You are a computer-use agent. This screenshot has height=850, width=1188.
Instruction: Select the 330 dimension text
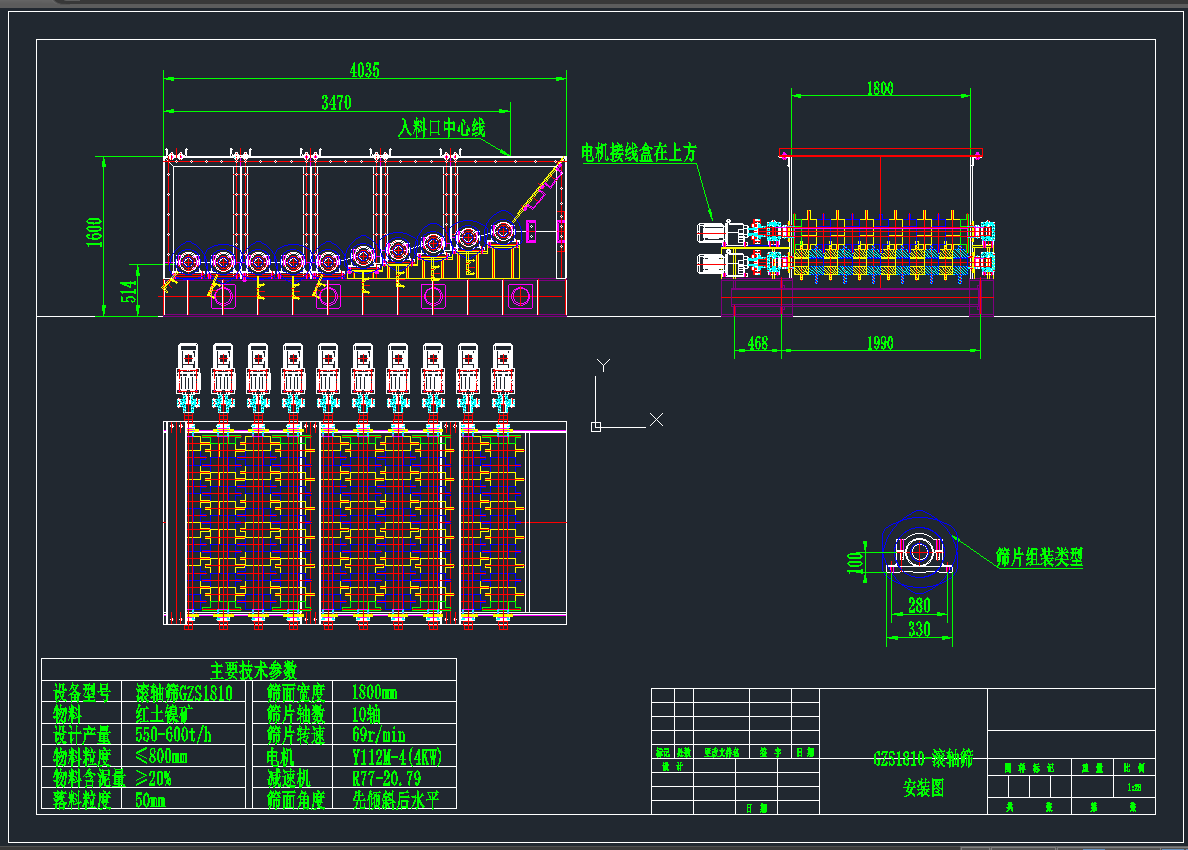[x=919, y=629]
